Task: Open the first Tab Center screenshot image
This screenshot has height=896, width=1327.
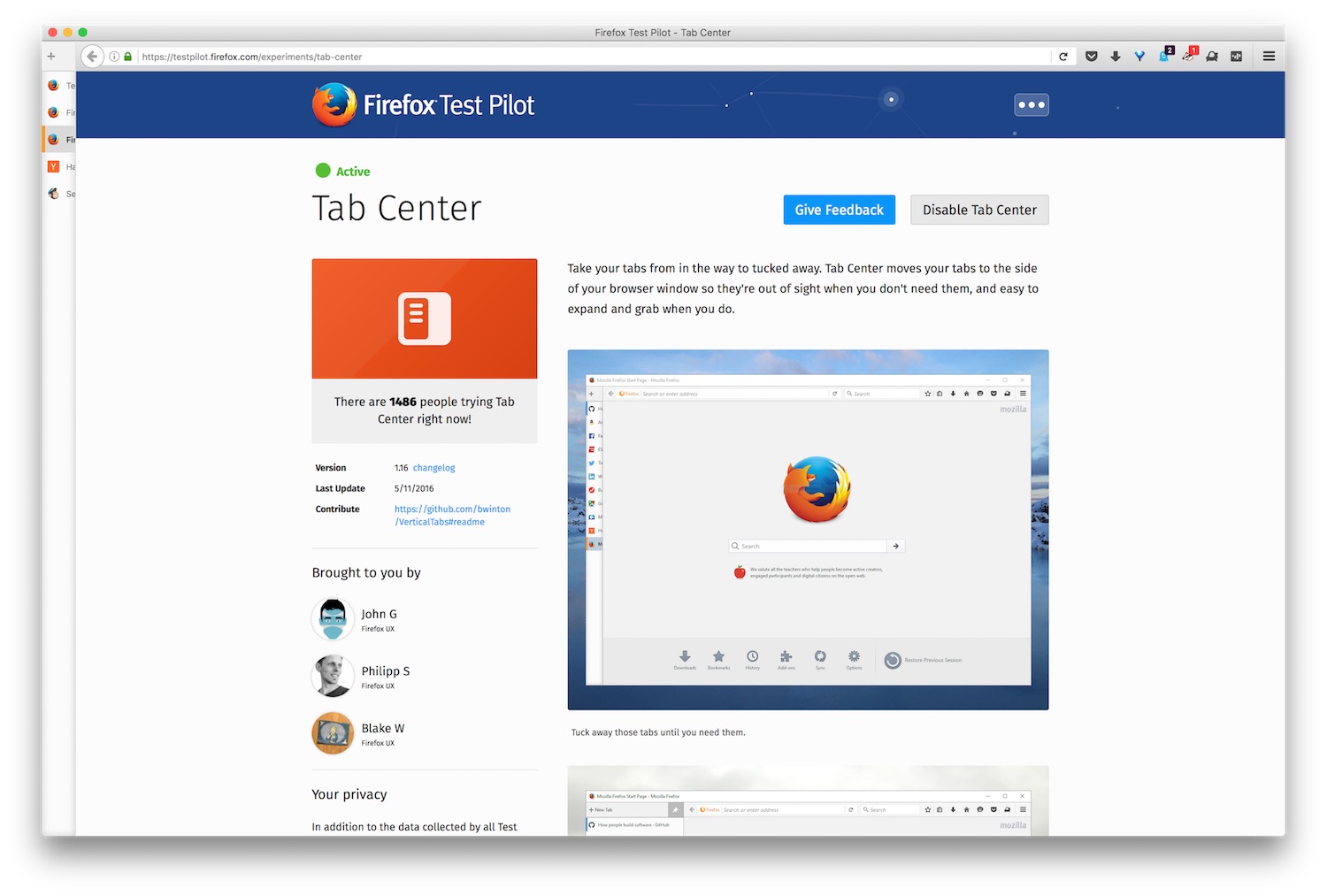Action: point(808,530)
